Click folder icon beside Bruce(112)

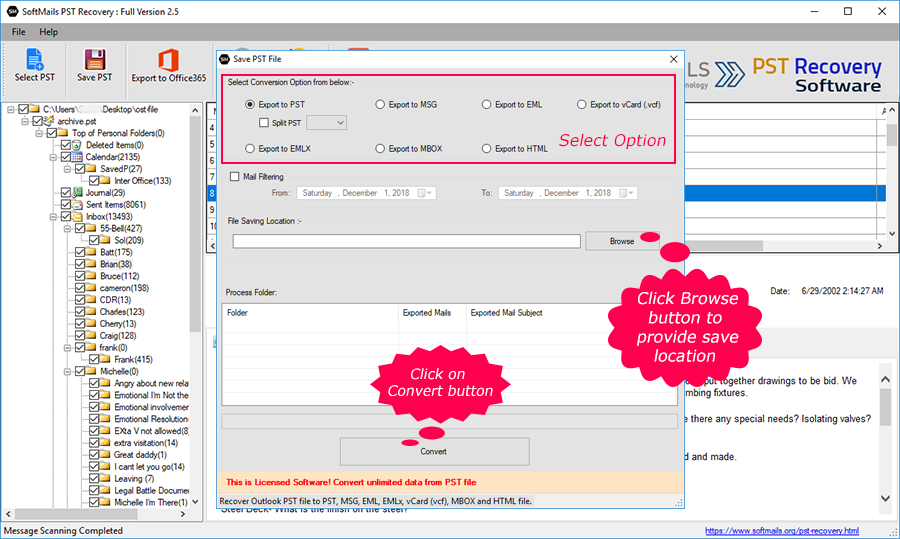point(91,276)
